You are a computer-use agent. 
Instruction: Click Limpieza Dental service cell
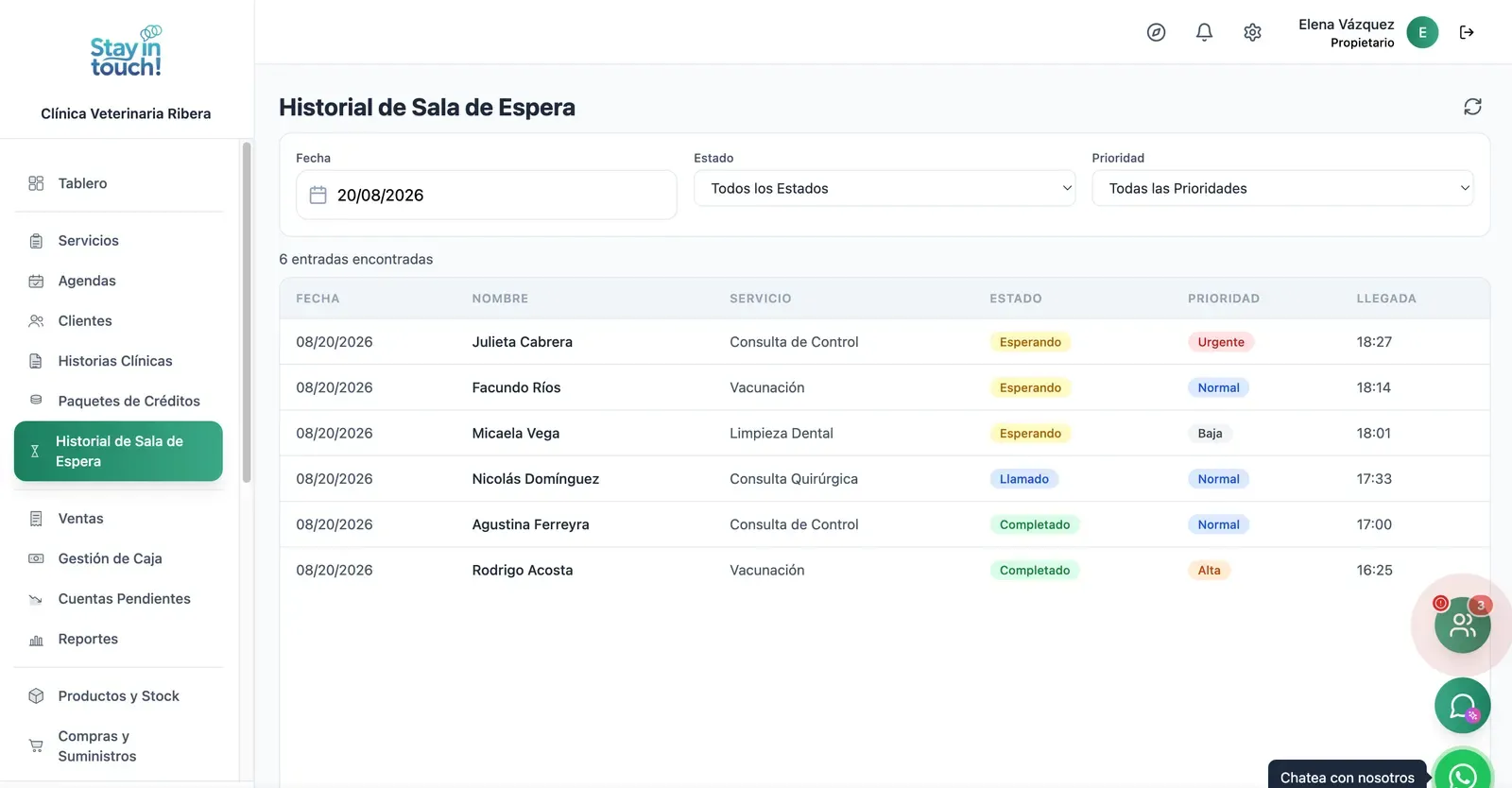coord(782,434)
